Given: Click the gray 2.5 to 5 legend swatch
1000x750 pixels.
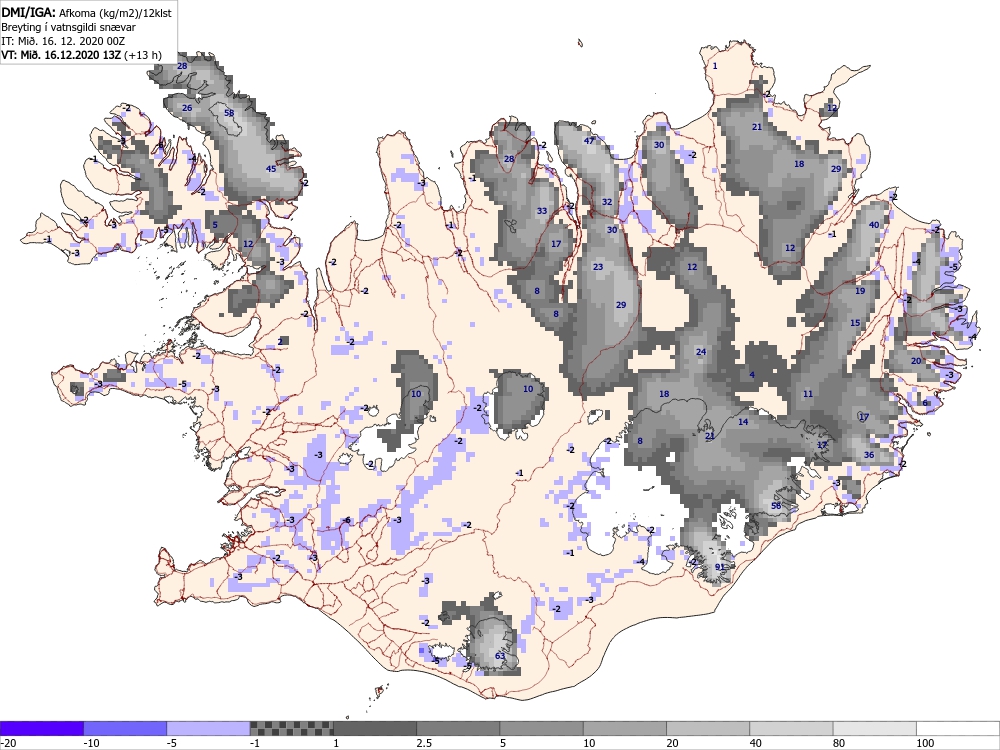Looking at the screenshot, I should coord(458,728).
